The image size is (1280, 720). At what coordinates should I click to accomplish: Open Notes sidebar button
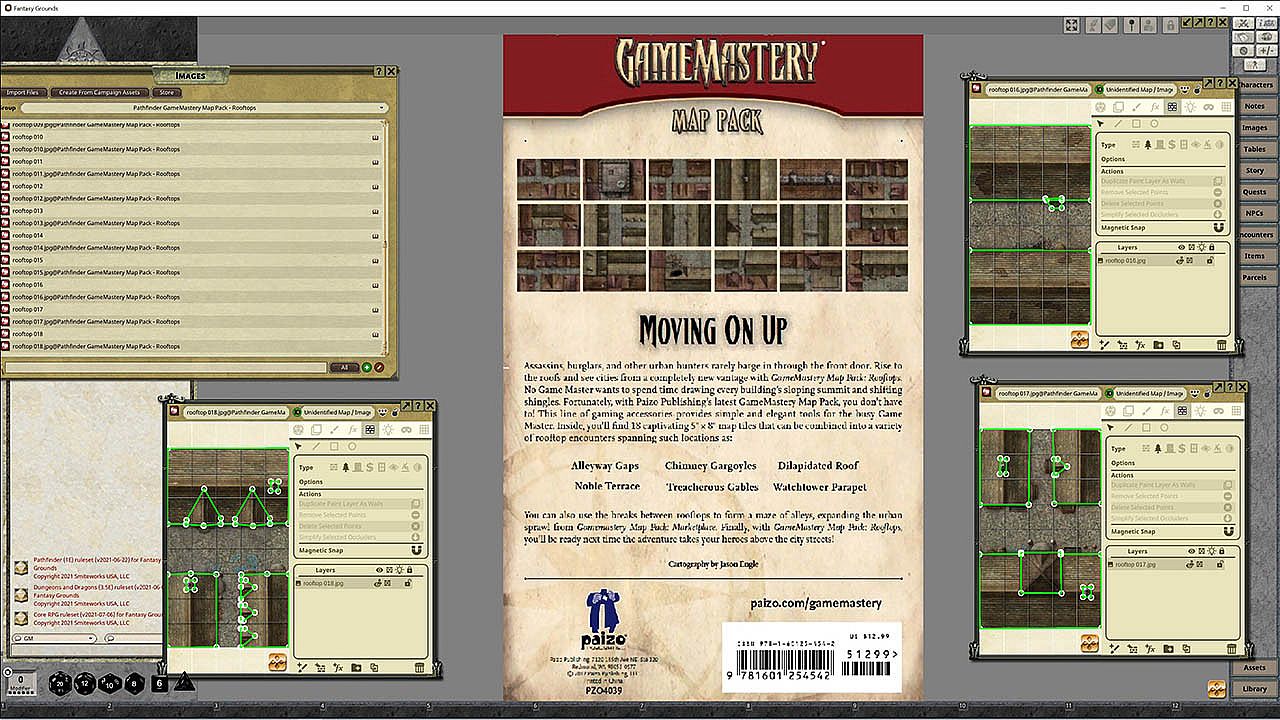point(1255,106)
